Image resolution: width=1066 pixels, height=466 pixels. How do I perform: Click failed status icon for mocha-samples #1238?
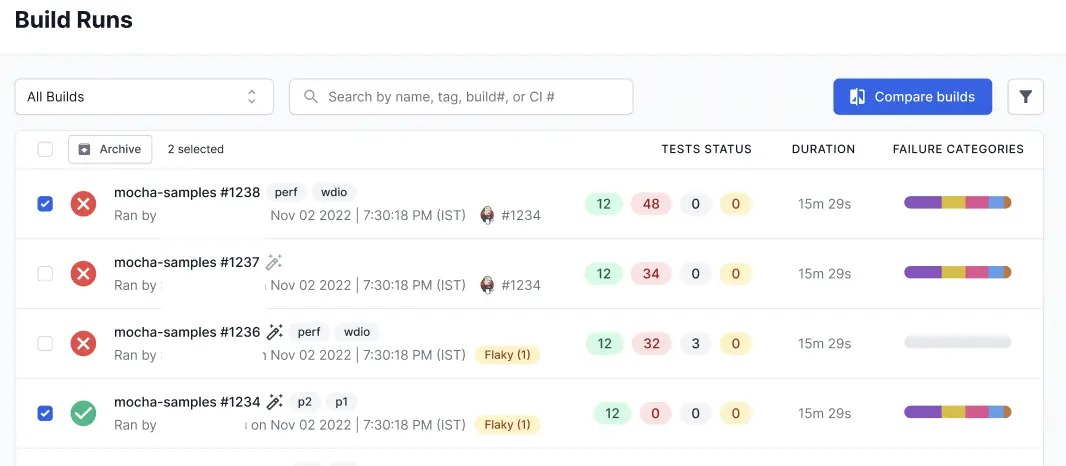[84, 204]
